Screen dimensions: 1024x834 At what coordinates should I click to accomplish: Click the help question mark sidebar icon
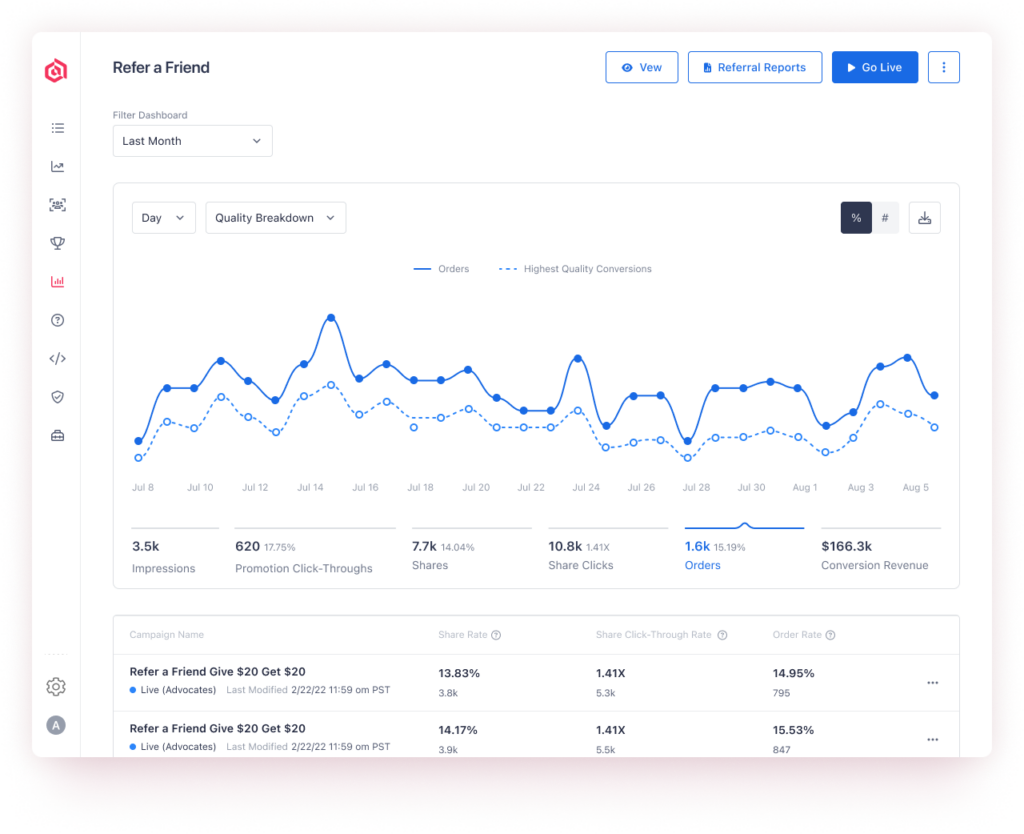(57, 320)
